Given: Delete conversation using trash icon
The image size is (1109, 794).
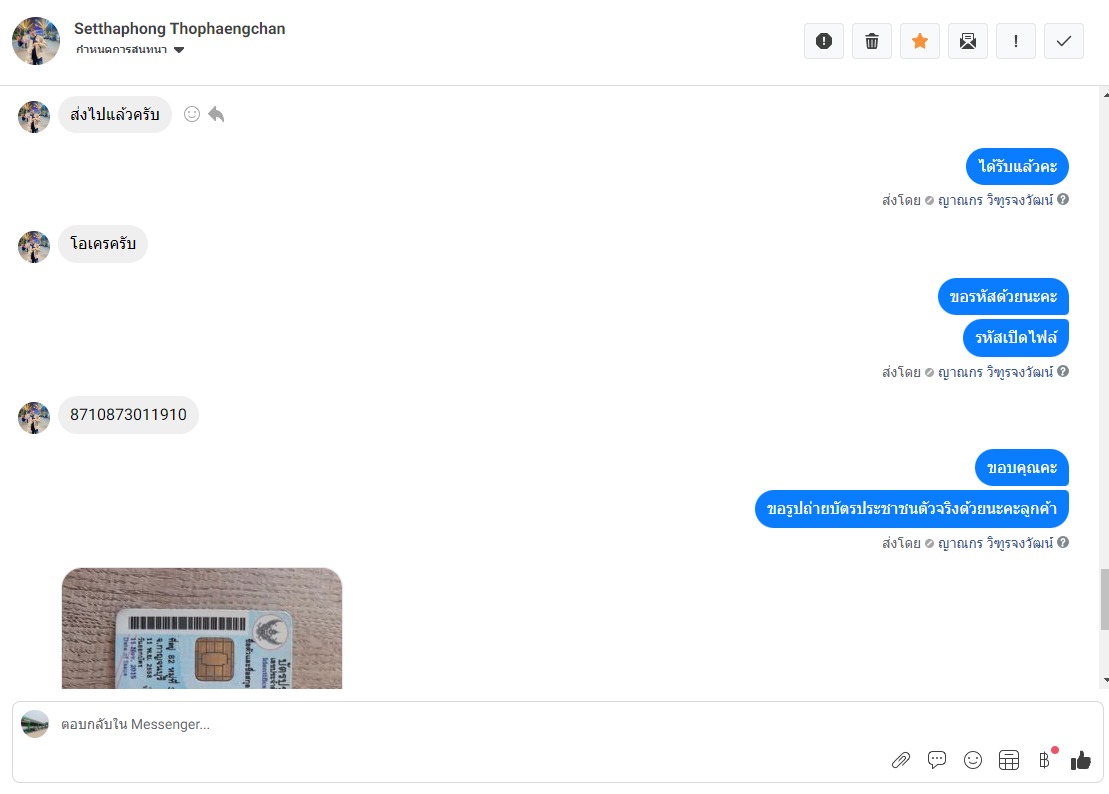Looking at the screenshot, I should coord(871,41).
